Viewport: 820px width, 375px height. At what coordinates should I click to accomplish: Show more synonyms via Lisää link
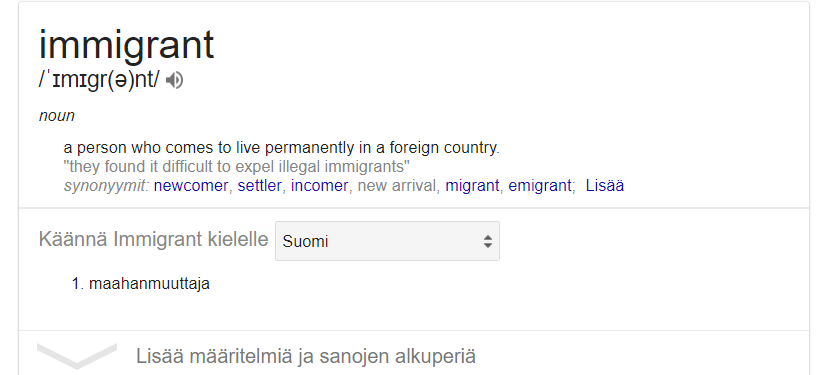605,186
